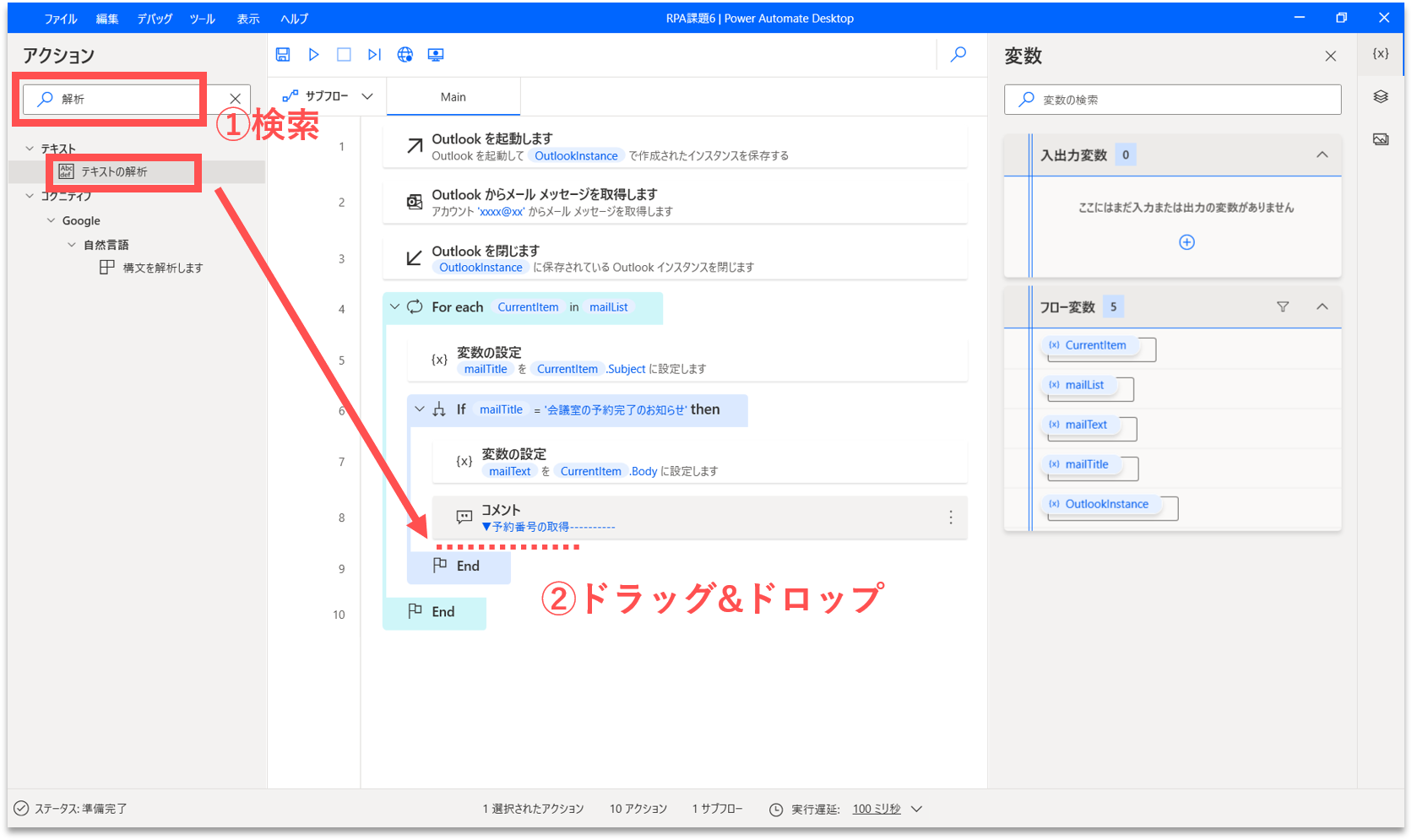
Task: Click the flow search magnifier icon
Action: coord(959,55)
